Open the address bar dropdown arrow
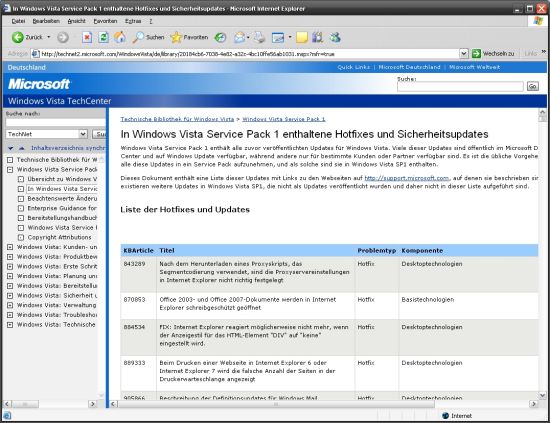The image size is (550, 423). click(x=463, y=54)
